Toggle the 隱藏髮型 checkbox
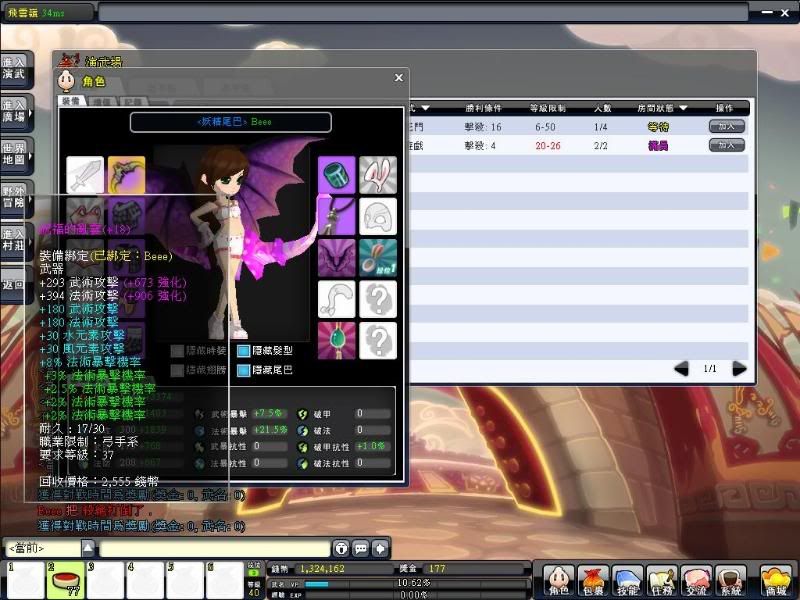This screenshot has width=800, height=600. (244, 351)
